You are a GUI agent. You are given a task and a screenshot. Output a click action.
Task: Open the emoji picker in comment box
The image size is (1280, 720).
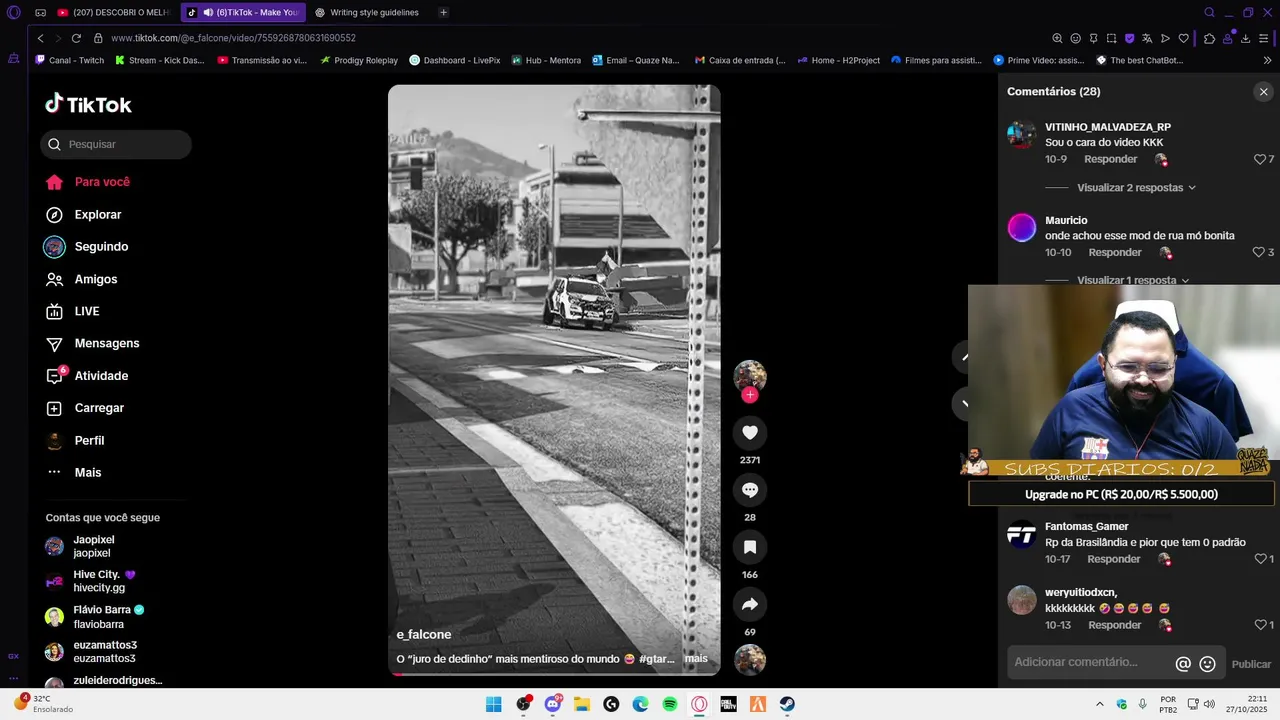click(1207, 664)
